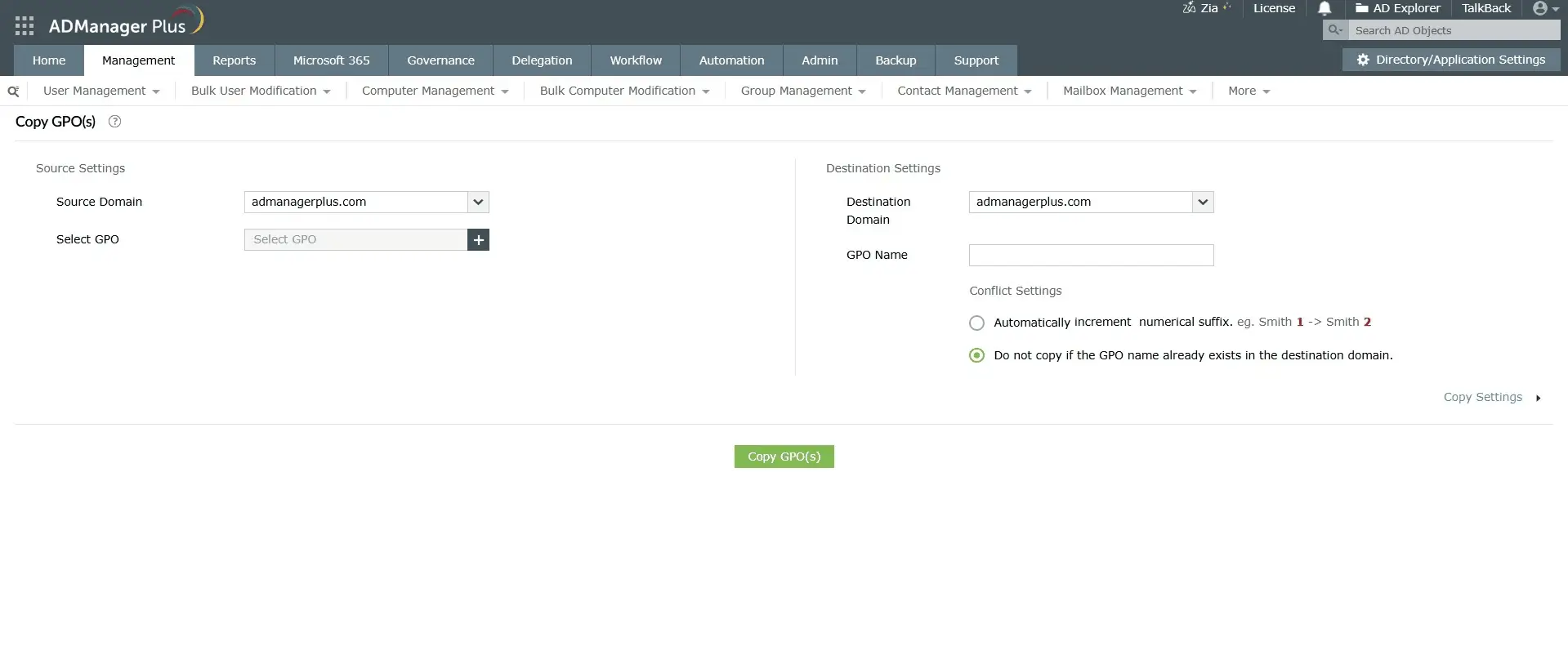Focus the Search AD Objects field
Image resolution: width=1568 pixels, height=646 pixels.
[x=1454, y=30]
